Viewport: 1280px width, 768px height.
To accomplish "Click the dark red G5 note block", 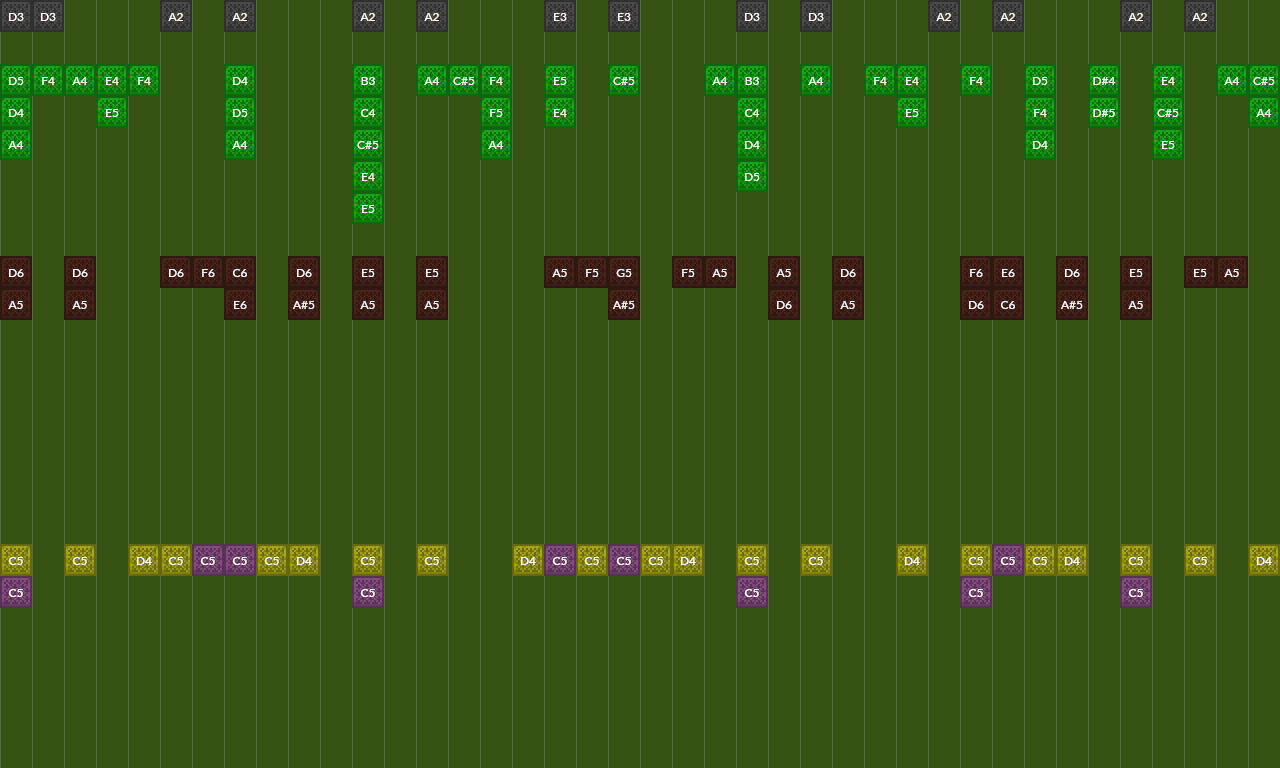I will (x=624, y=272).
